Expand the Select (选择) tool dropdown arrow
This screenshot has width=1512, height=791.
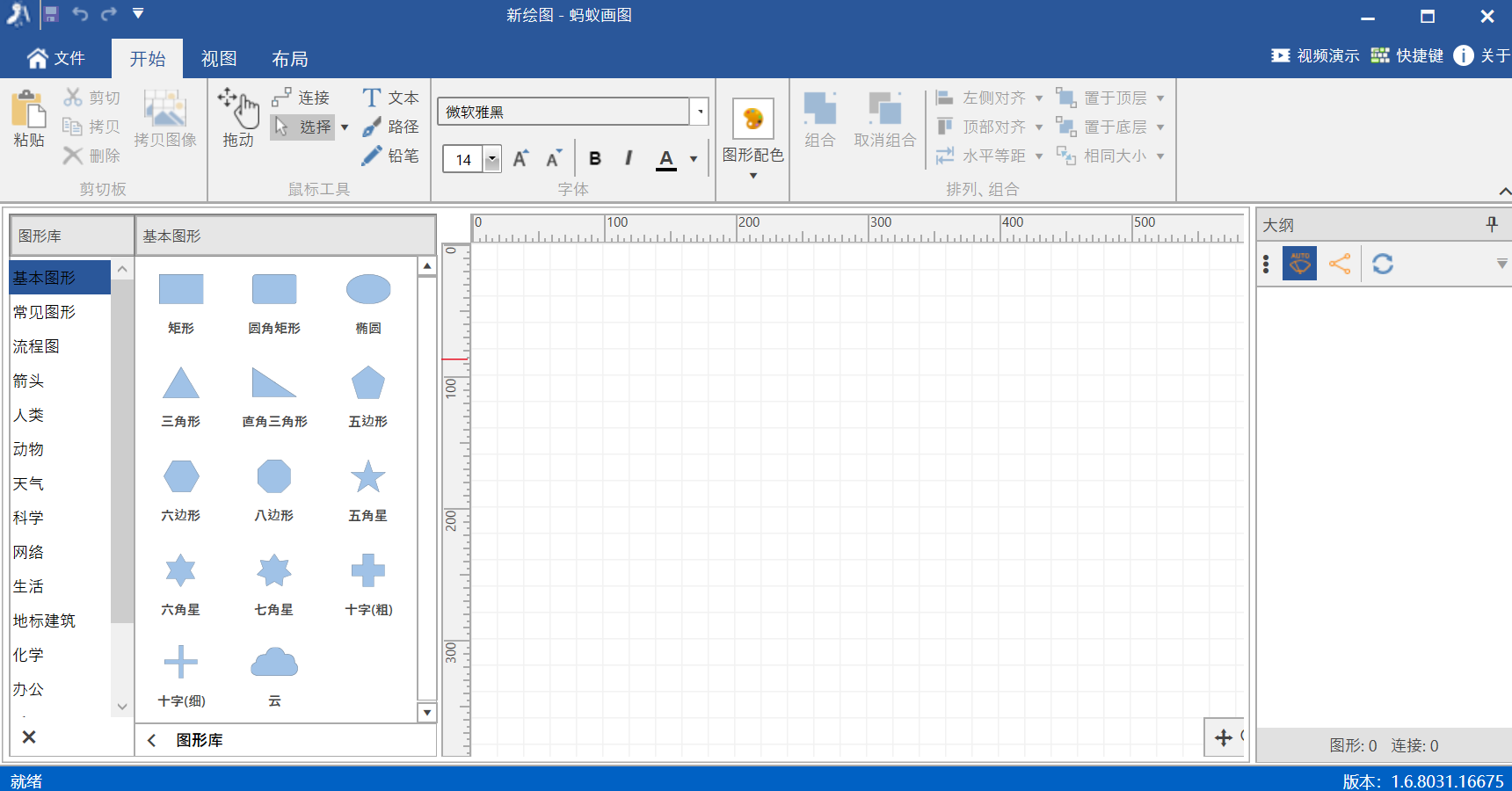click(x=345, y=127)
